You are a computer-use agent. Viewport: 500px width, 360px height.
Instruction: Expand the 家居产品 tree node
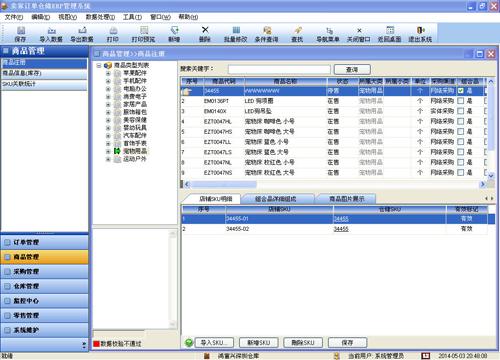[x=108, y=104]
